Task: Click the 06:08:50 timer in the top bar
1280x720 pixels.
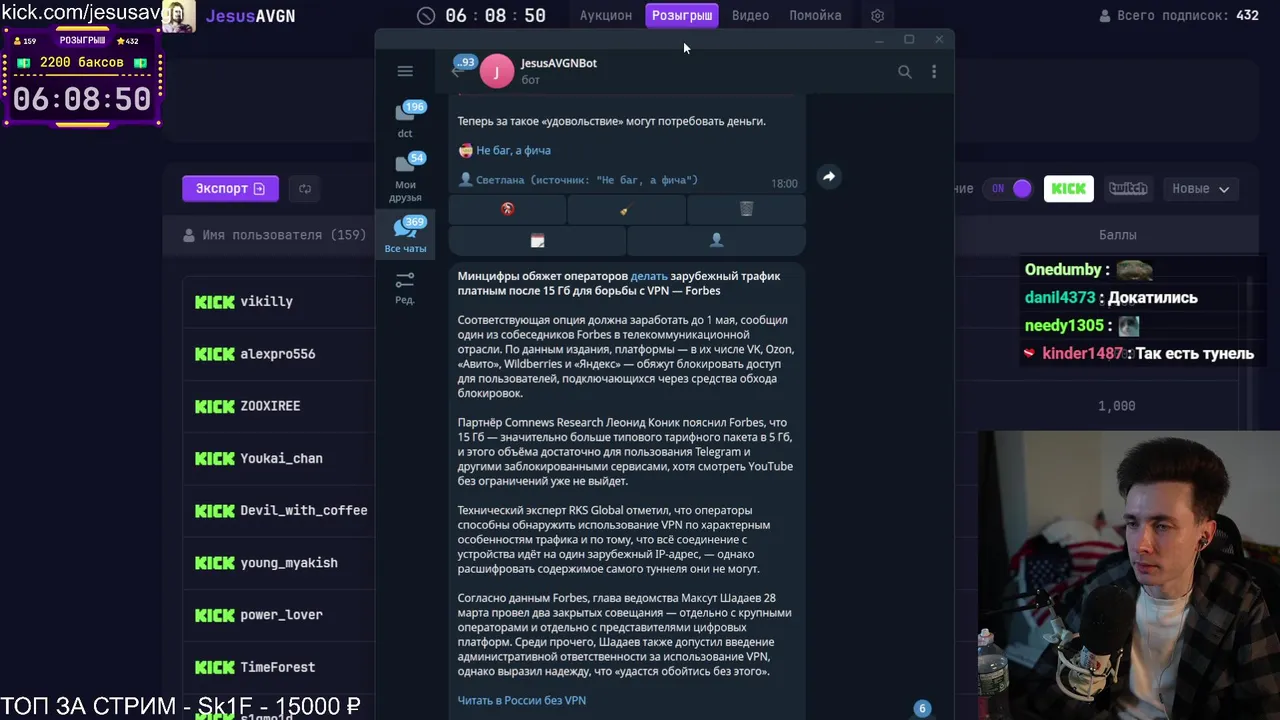Action: click(x=495, y=16)
